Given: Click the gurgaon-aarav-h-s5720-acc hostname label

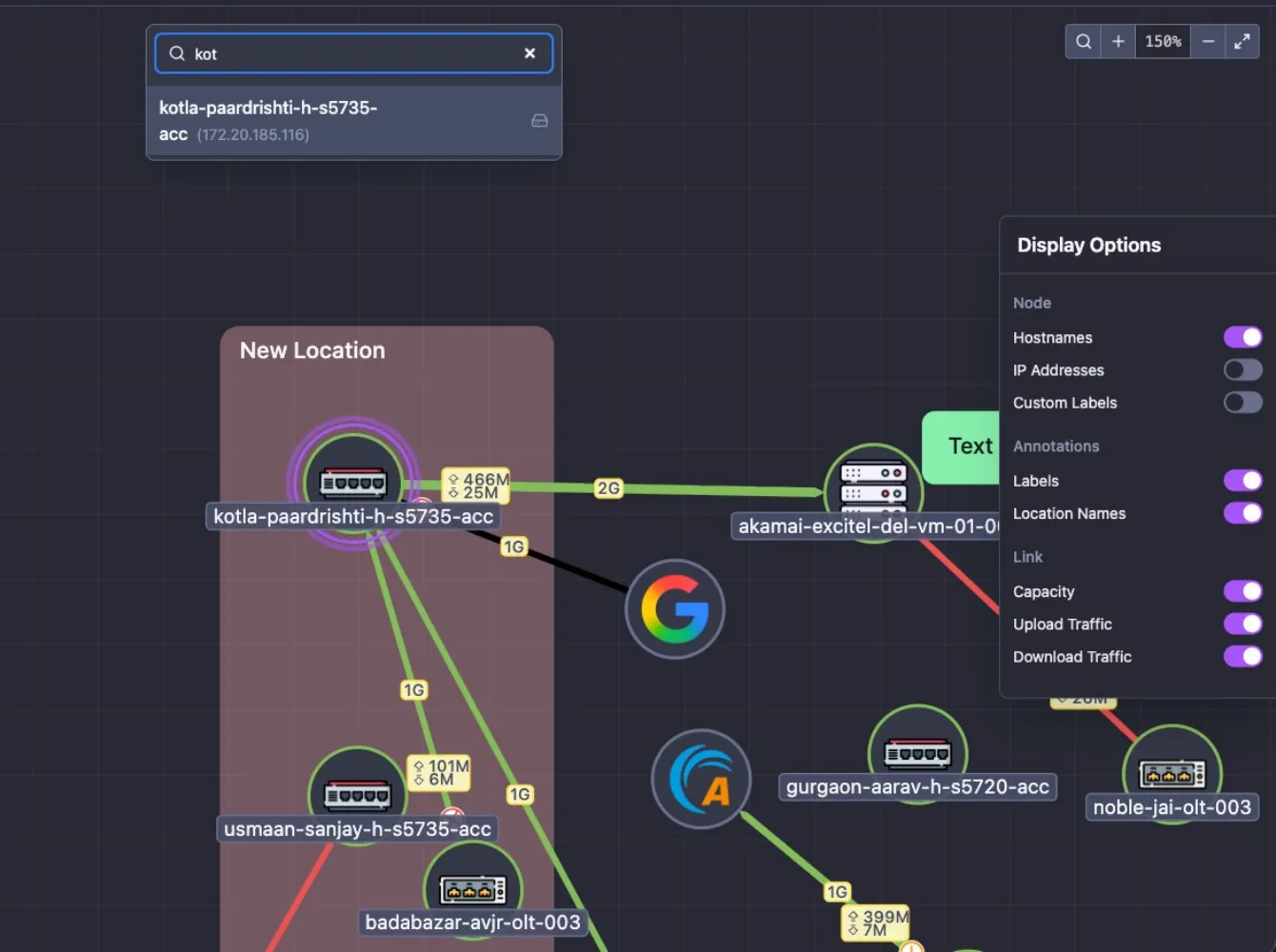Looking at the screenshot, I should coord(917,786).
